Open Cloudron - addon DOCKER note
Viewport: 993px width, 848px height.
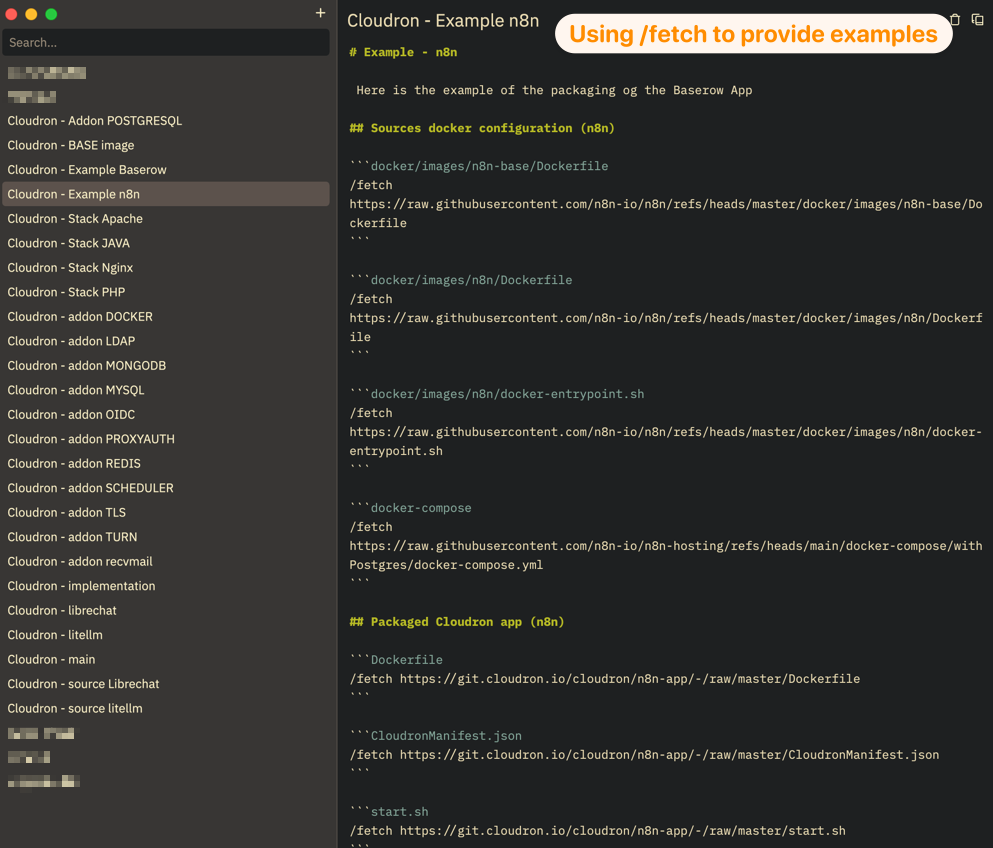pos(166,317)
